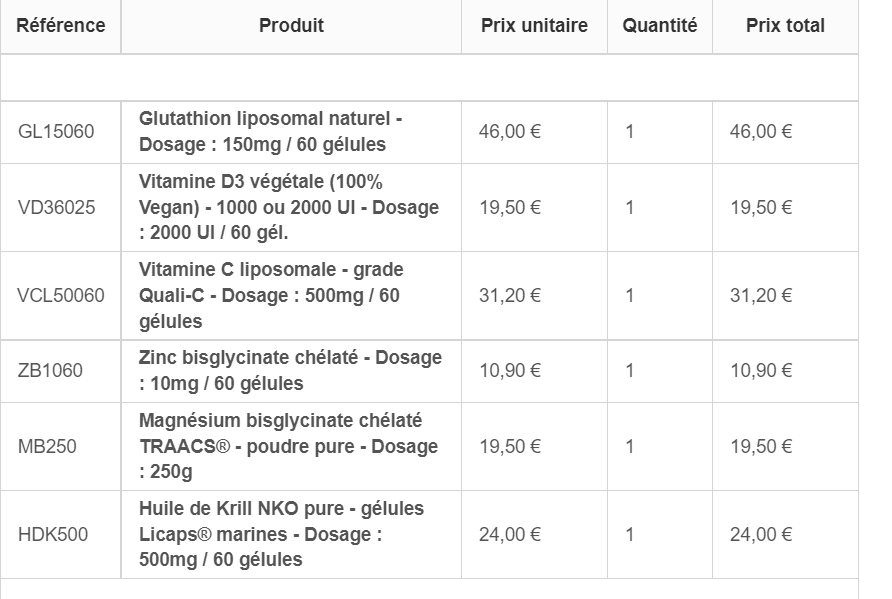The height and width of the screenshot is (599, 892).
Task: Click the quantity cell for Zinc bisglycinate
Action: click(x=629, y=370)
